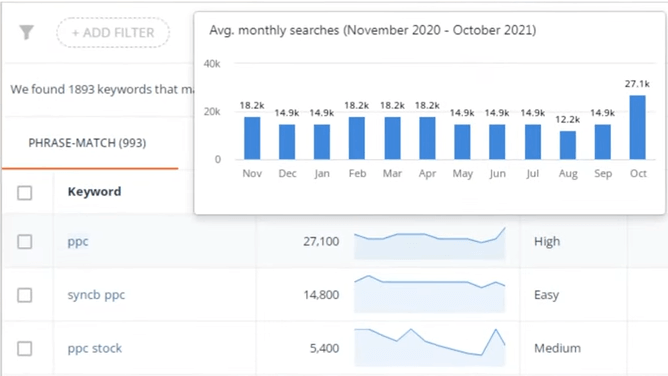Open the syncb ppc keyword link
This screenshot has width=668, height=376.
[96, 295]
